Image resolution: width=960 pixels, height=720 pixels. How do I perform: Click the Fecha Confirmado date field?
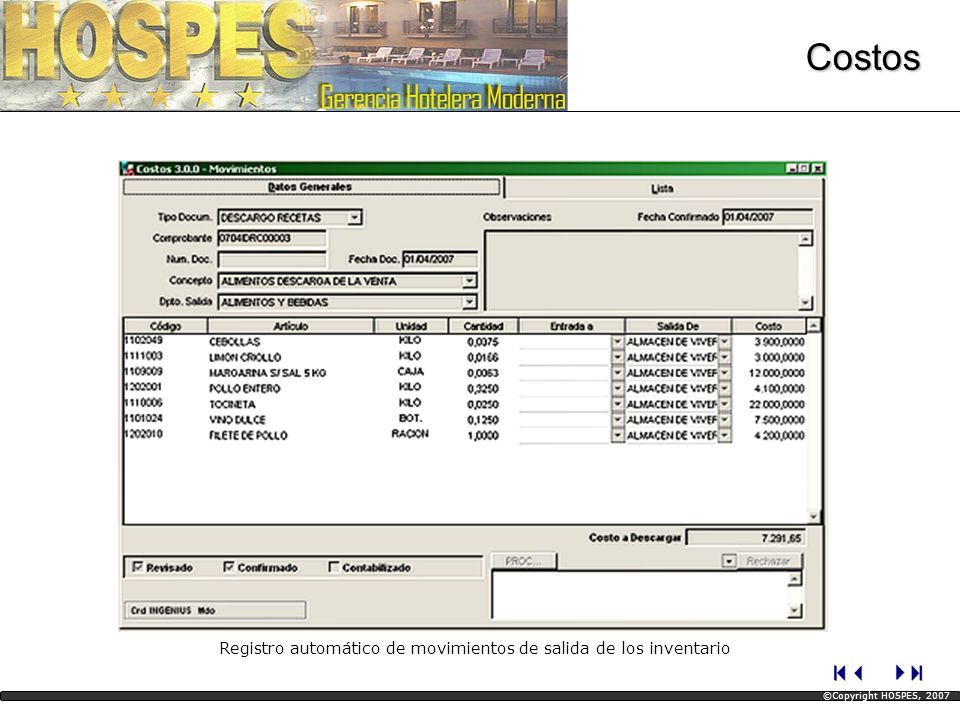tap(768, 217)
